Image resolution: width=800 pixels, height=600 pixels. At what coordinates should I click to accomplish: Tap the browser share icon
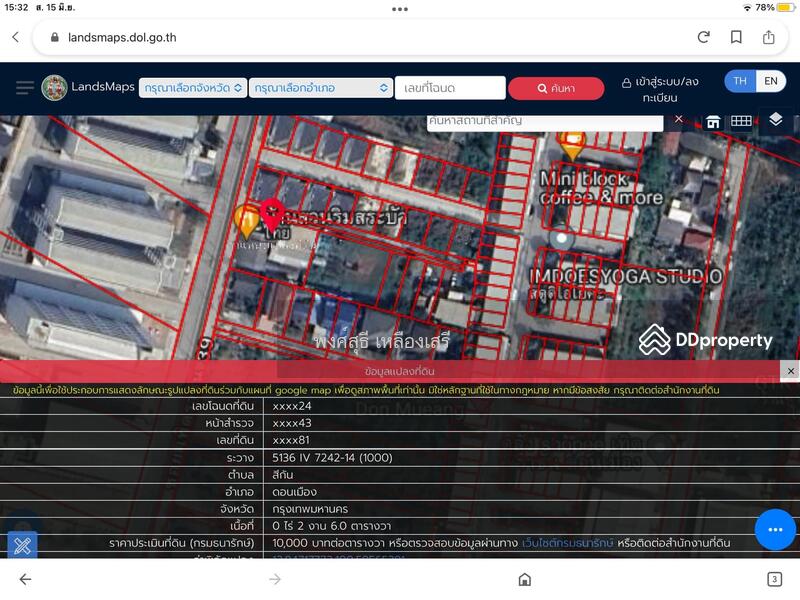click(x=768, y=37)
